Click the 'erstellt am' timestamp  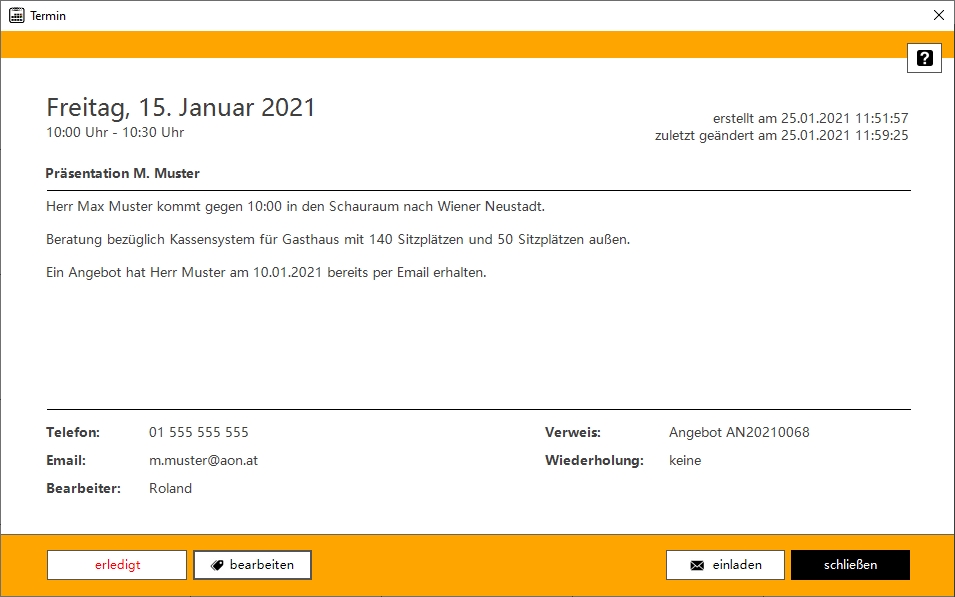point(810,118)
